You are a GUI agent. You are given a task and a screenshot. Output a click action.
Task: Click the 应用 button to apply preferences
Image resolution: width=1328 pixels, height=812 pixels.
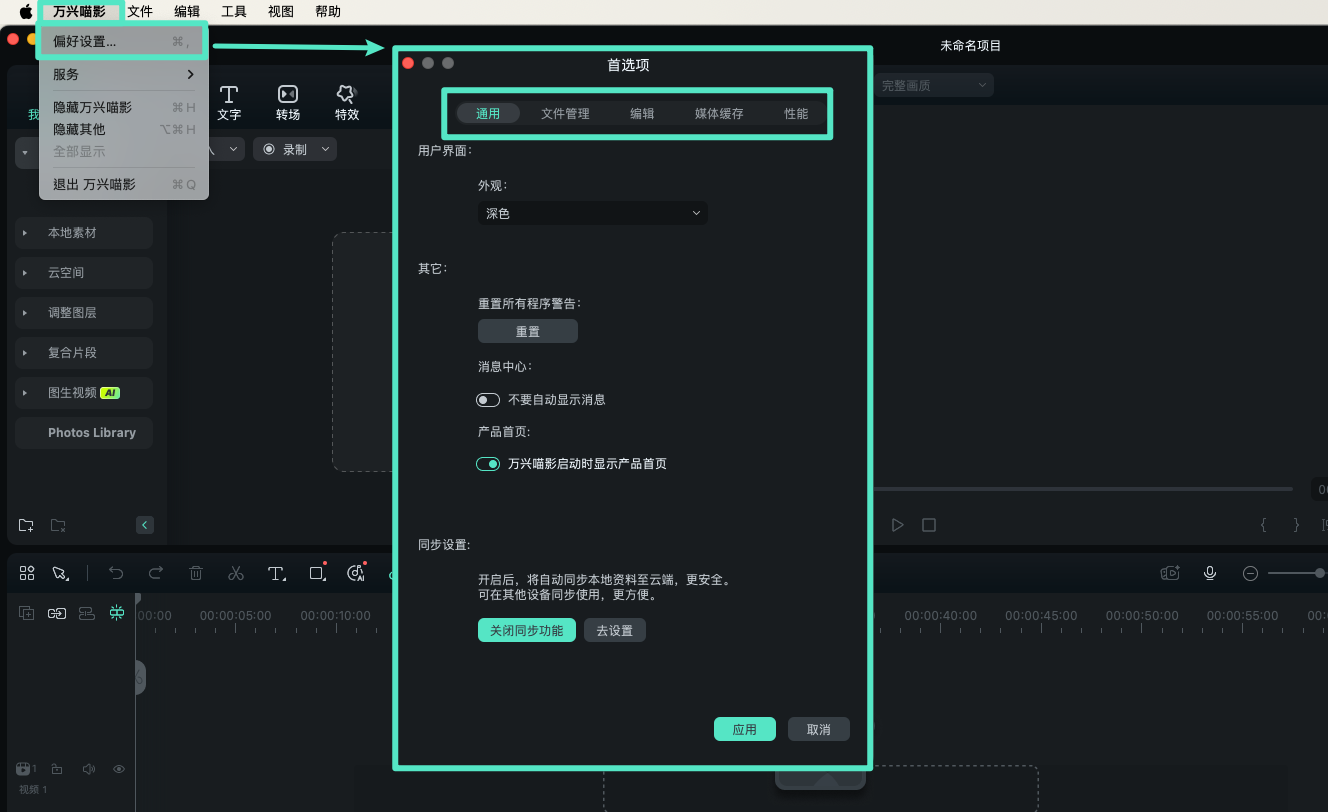[x=744, y=729]
